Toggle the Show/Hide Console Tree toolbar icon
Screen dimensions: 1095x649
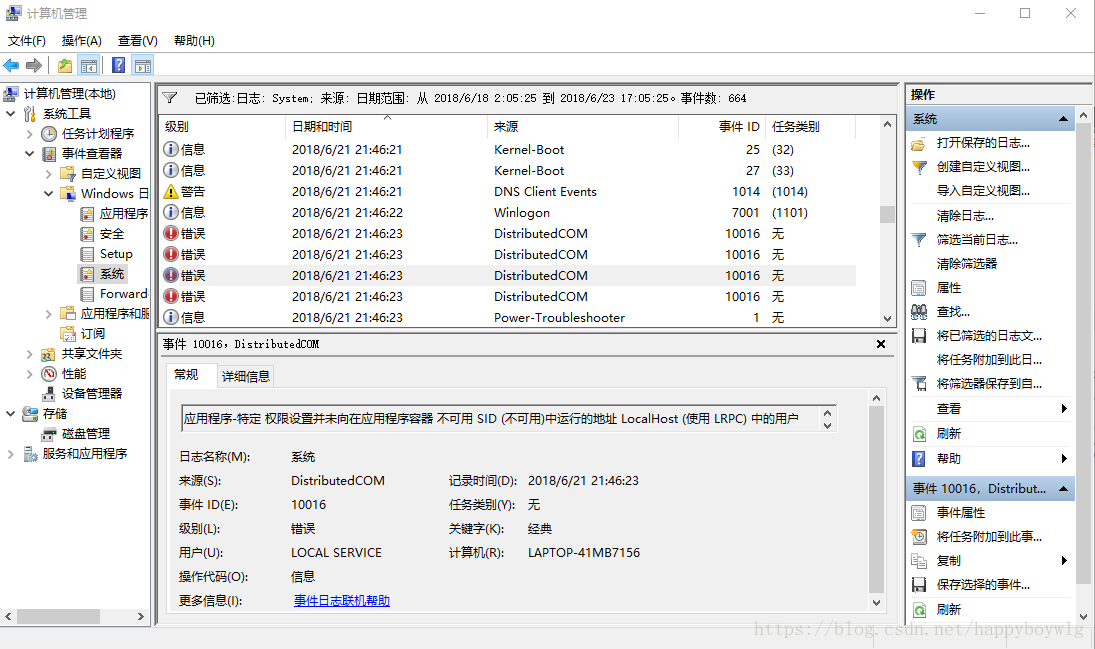click(x=89, y=66)
